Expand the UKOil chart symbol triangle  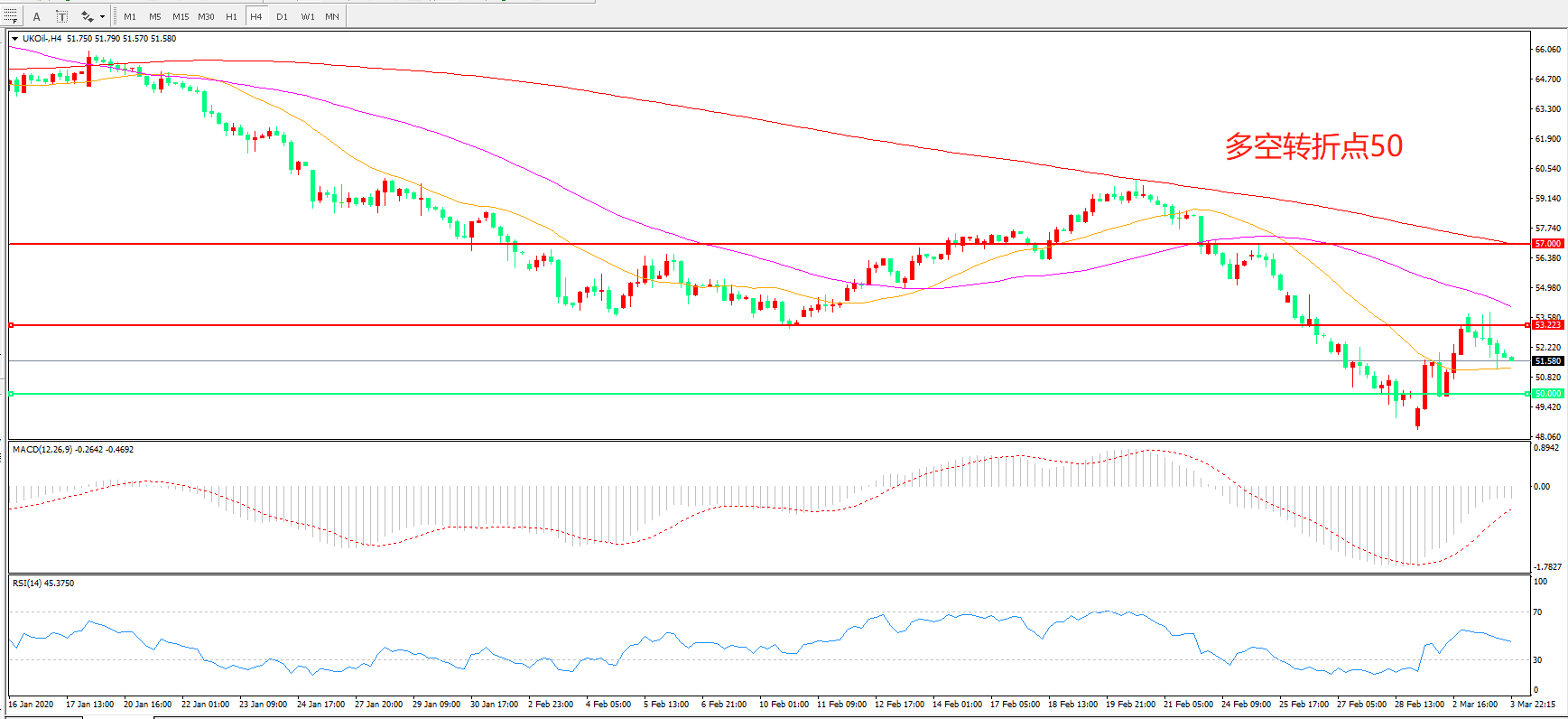(x=14, y=39)
